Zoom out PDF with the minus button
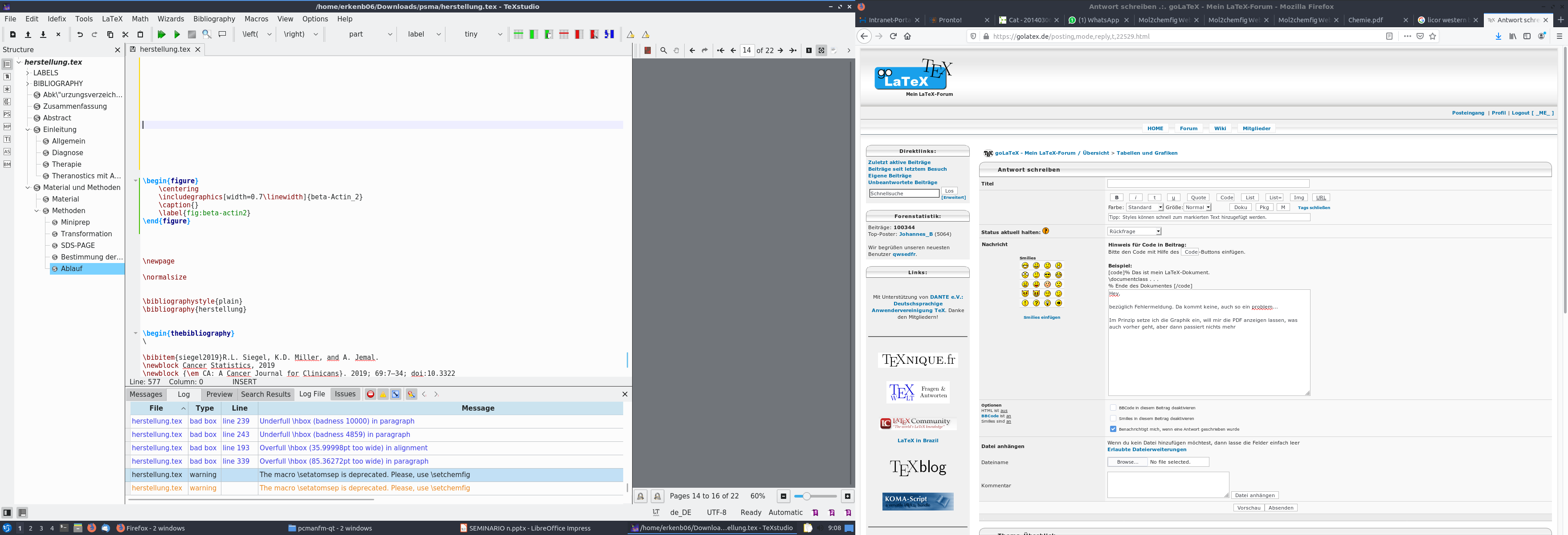Screen dimensions: 1568x535 click(784, 497)
